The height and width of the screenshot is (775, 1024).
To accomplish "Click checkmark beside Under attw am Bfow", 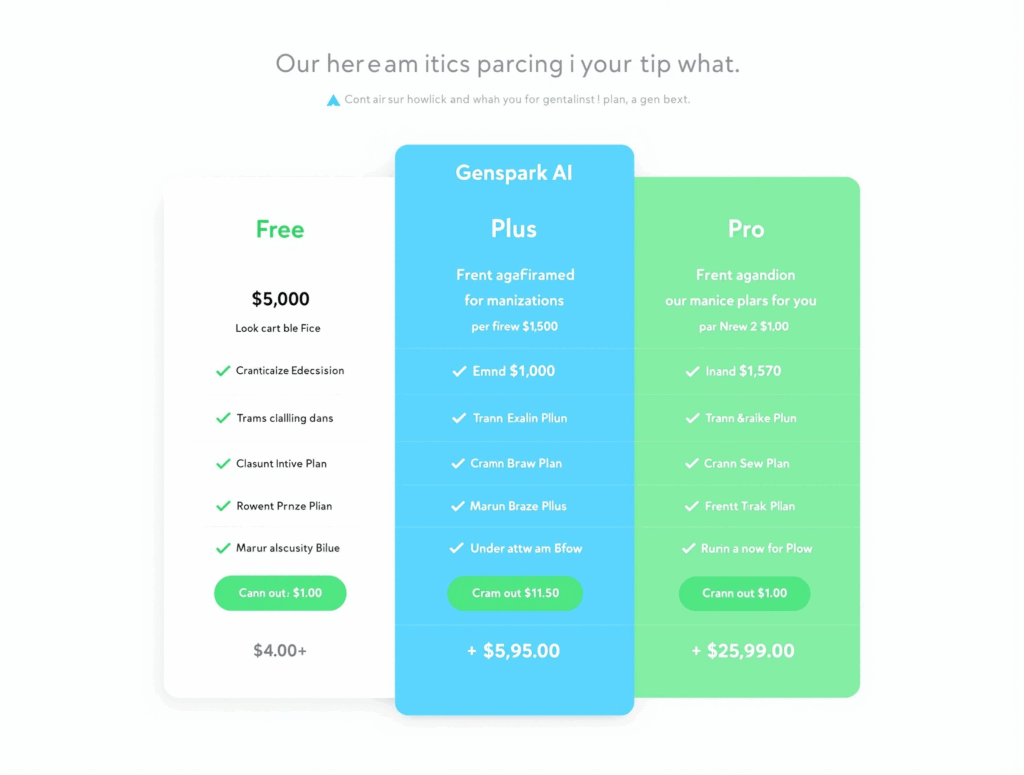I will [x=457, y=548].
